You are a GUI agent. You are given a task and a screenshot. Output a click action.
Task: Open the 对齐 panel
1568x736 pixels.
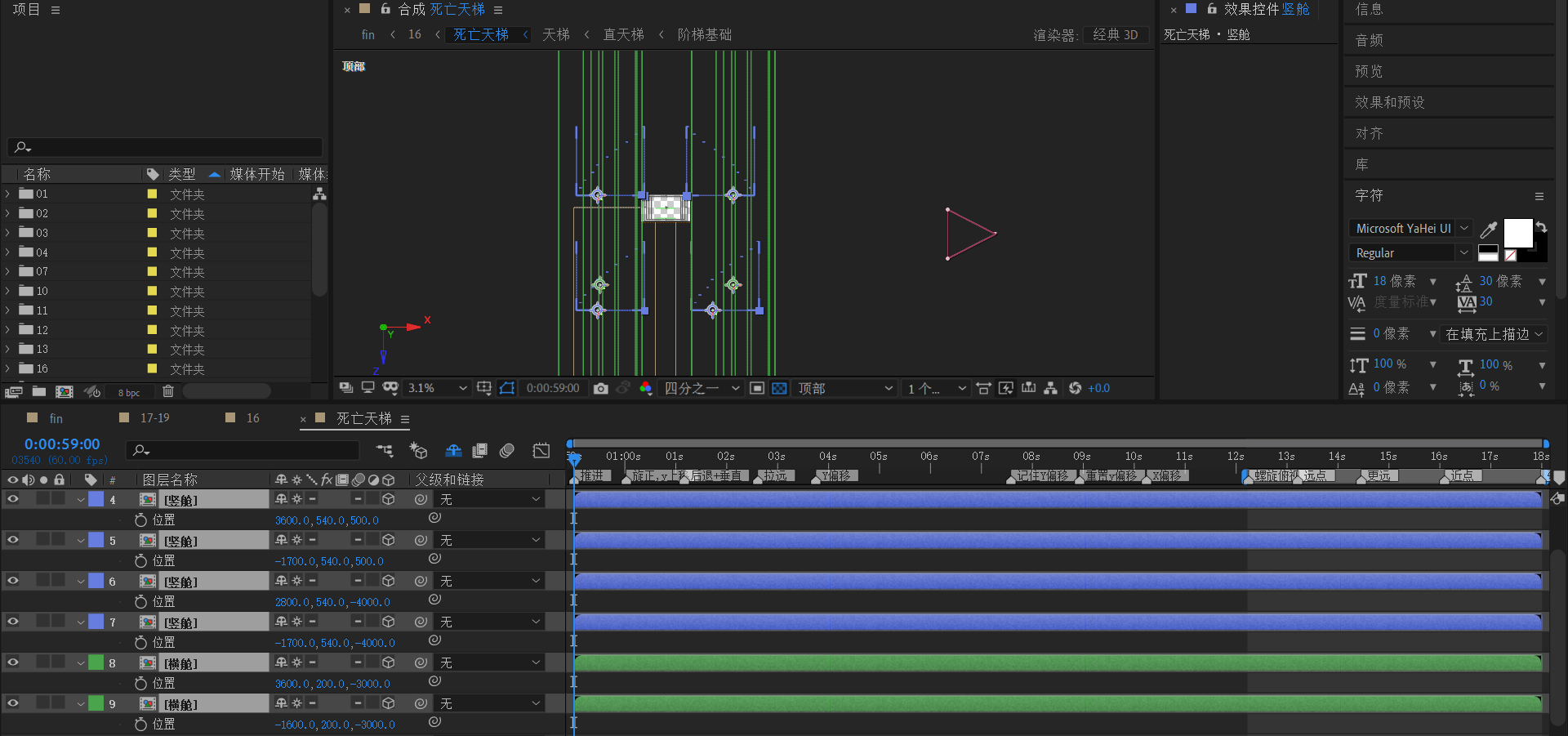1369,134
